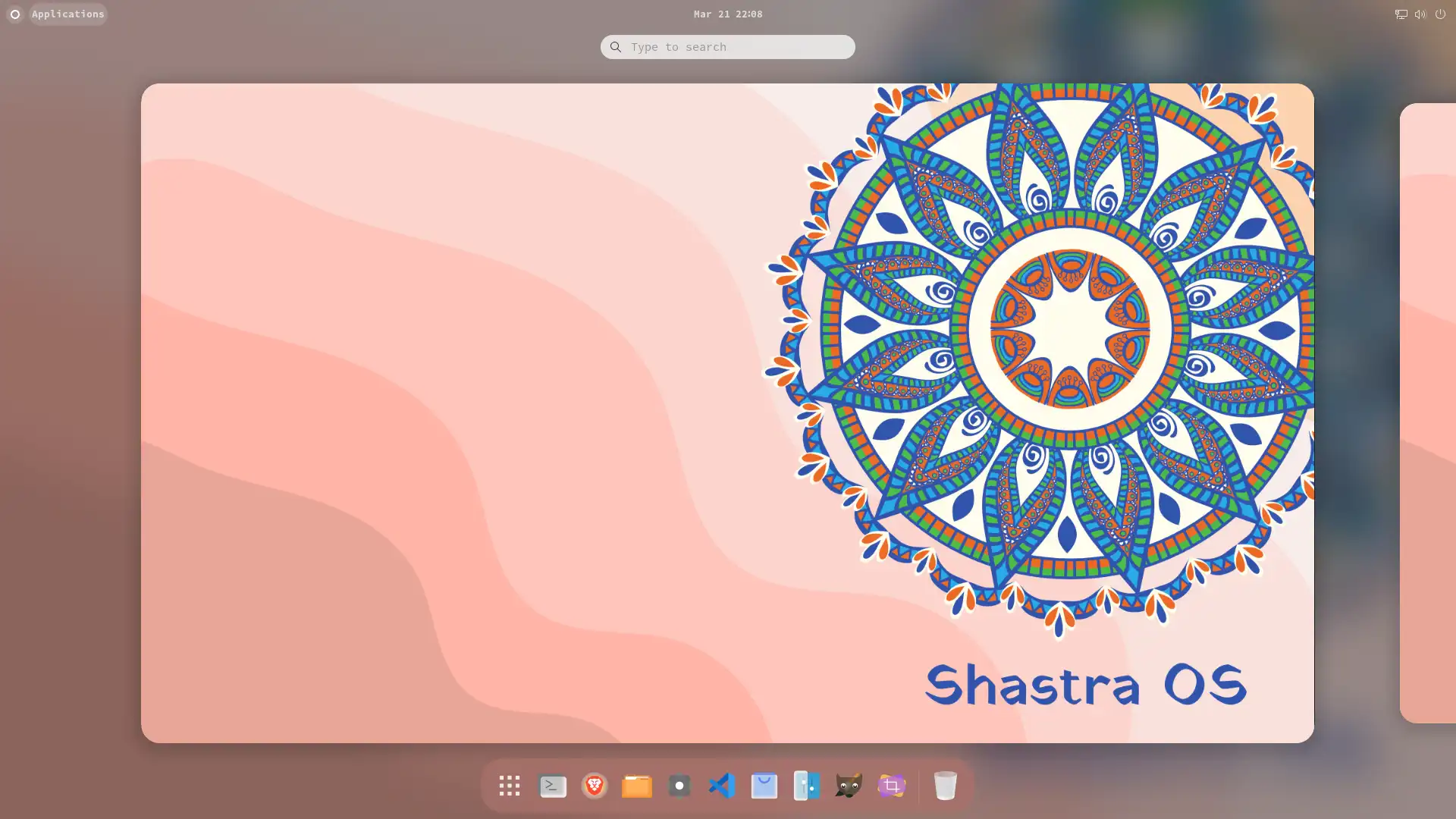The width and height of the screenshot is (1456, 819).
Task: Click the taskbar system power indicator
Action: pos(1441,14)
